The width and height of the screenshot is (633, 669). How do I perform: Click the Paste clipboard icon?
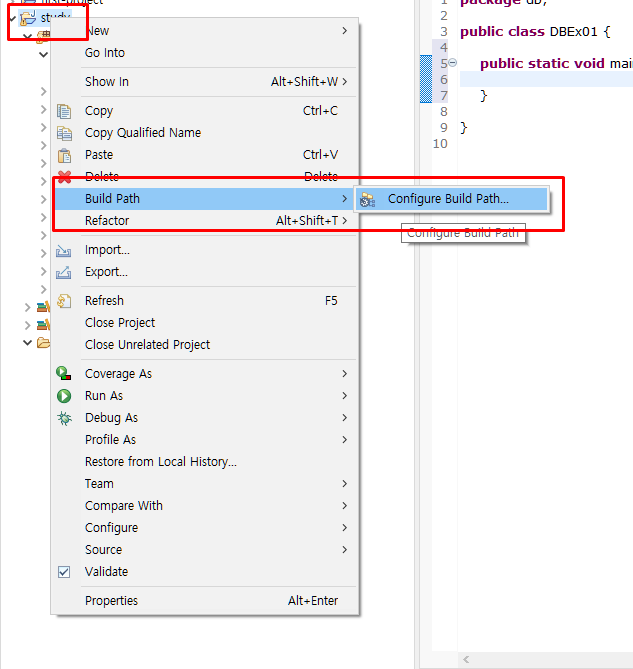(64, 155)
